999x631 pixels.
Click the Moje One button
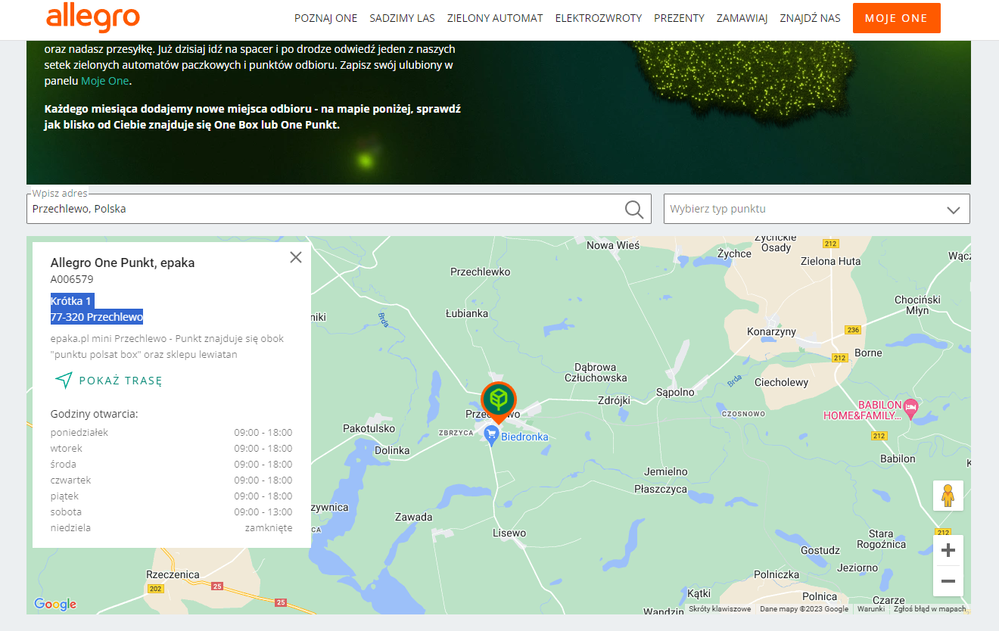pos(896,18)
